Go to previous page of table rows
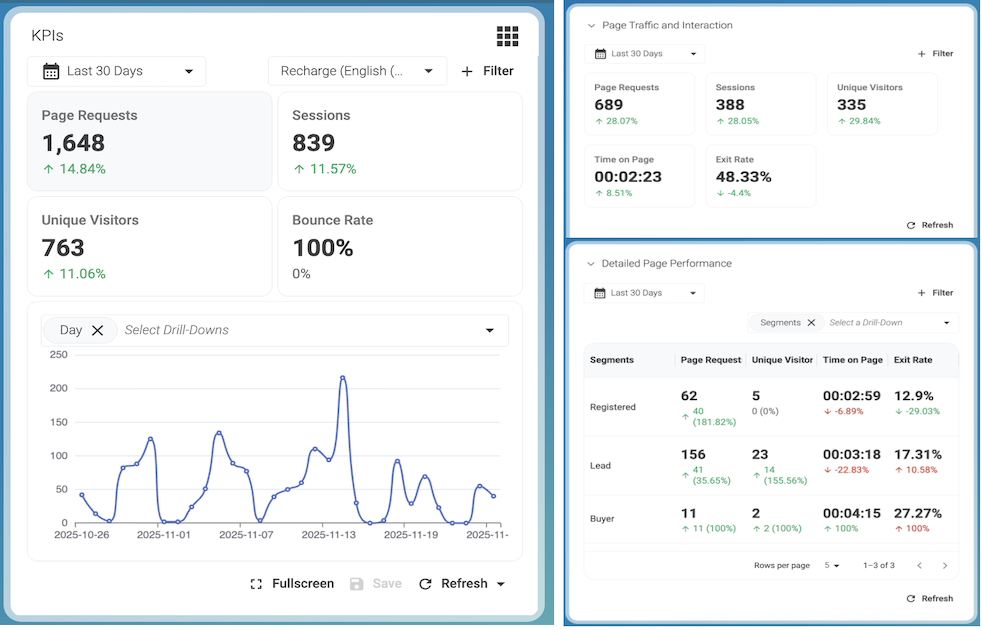Viewport: 982px width, 630px height. tap(919, 566)
